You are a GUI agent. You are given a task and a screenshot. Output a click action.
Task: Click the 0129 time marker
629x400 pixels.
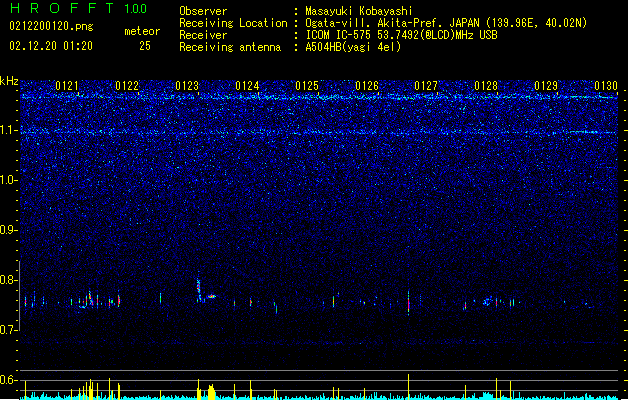(546, 86)
